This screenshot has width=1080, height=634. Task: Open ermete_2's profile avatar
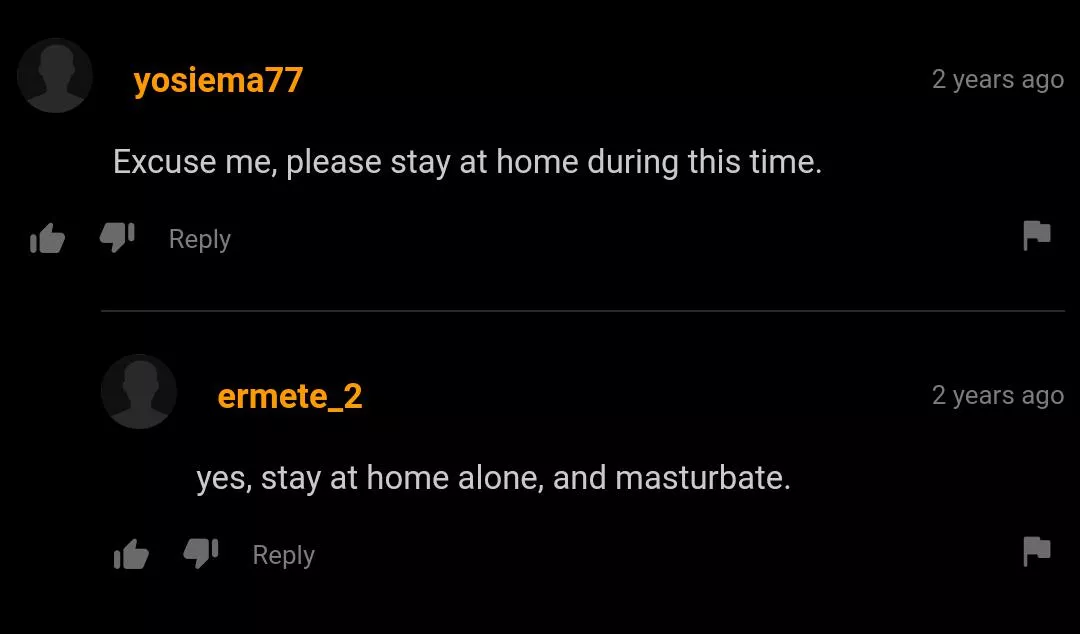pyautogui.click(x=138, y=391)
